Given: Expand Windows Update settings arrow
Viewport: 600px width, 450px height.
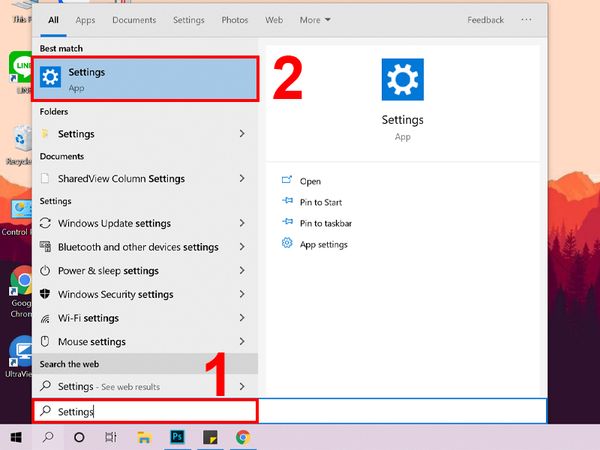Looking at the screenshot, I should [x=242, y=224].
